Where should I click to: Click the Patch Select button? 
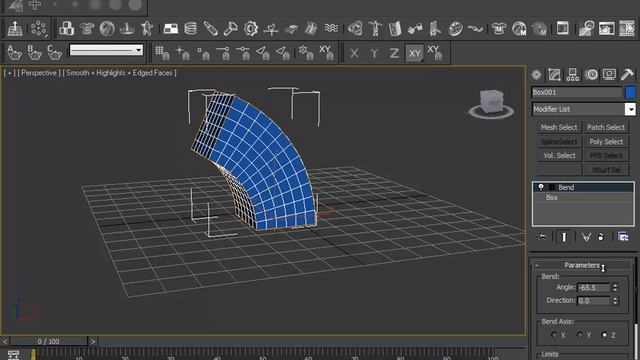tap(606, 127)
